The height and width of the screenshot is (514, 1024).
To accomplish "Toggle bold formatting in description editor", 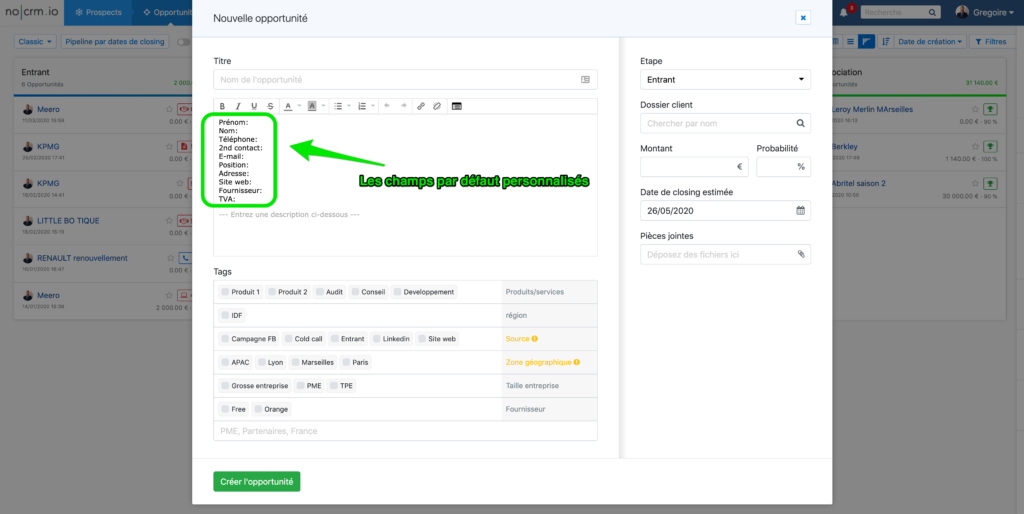I will point(222,105).
